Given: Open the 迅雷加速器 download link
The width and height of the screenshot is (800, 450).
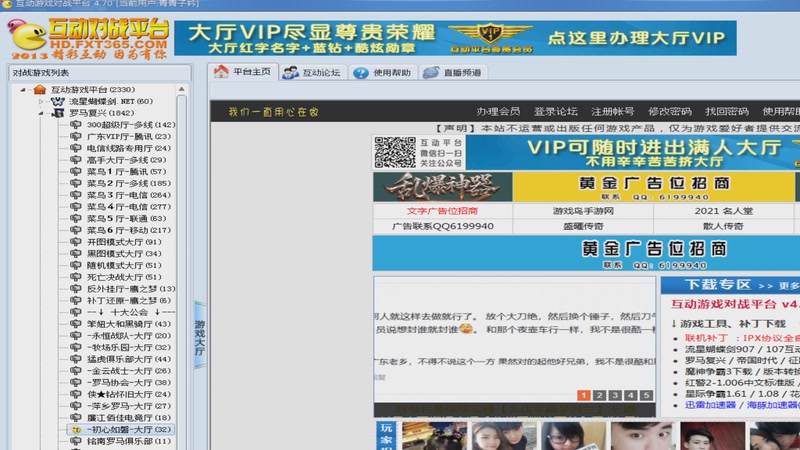Looking at the screenshot, I should point(710,405).
